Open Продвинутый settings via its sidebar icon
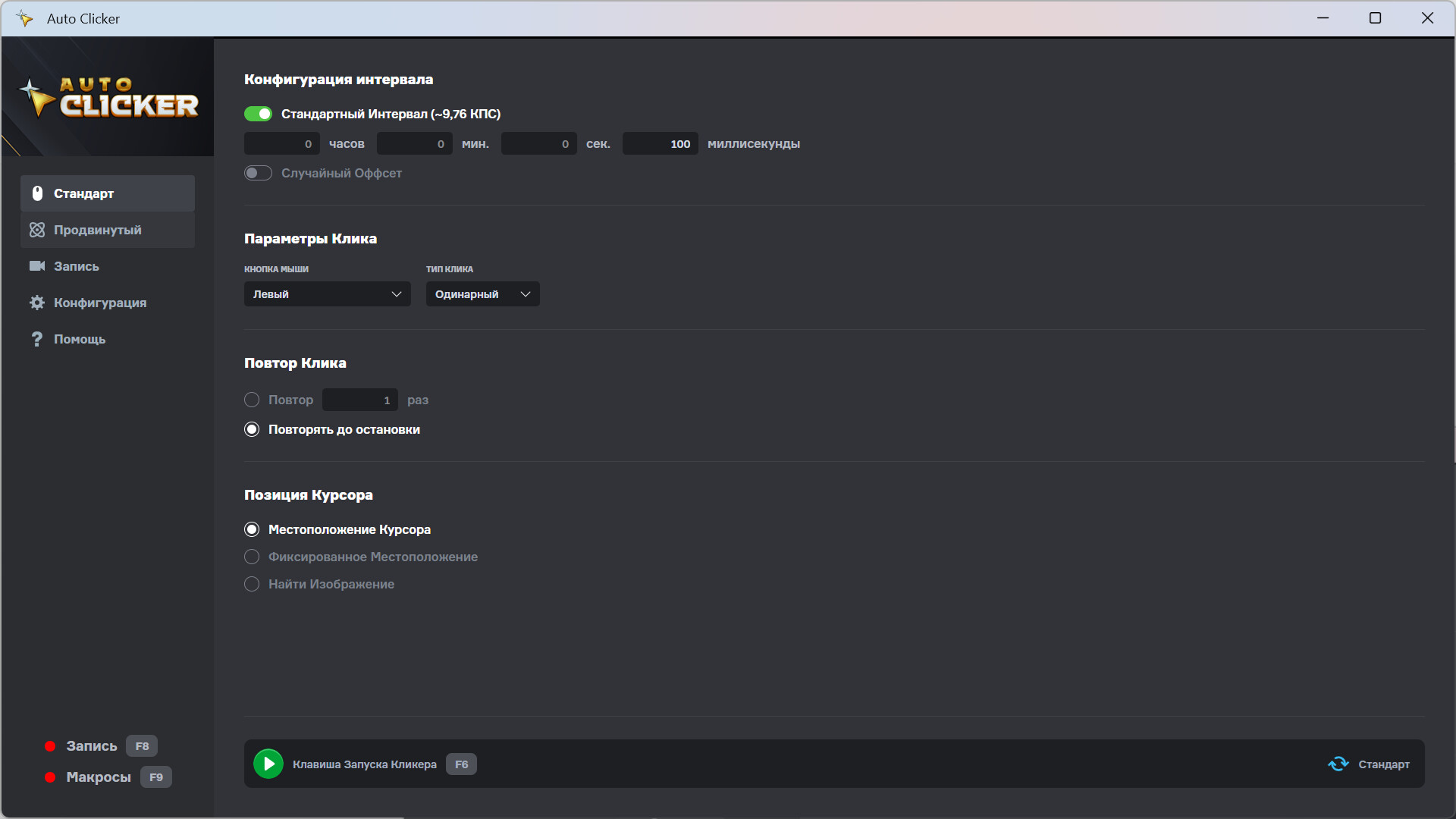 coord(36,230)
